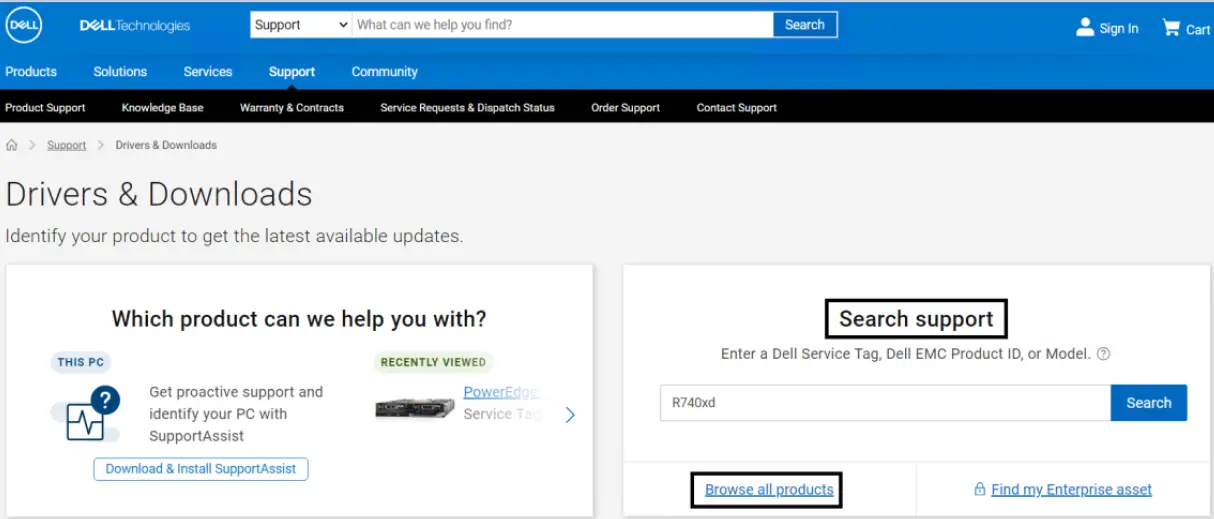Click the Cart text label

(1198, 30)
